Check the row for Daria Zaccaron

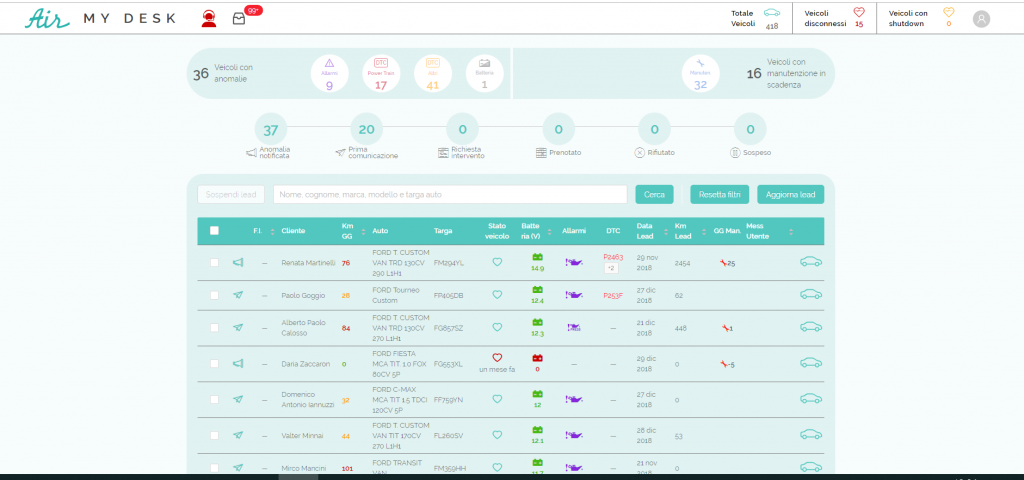[214, 364]
